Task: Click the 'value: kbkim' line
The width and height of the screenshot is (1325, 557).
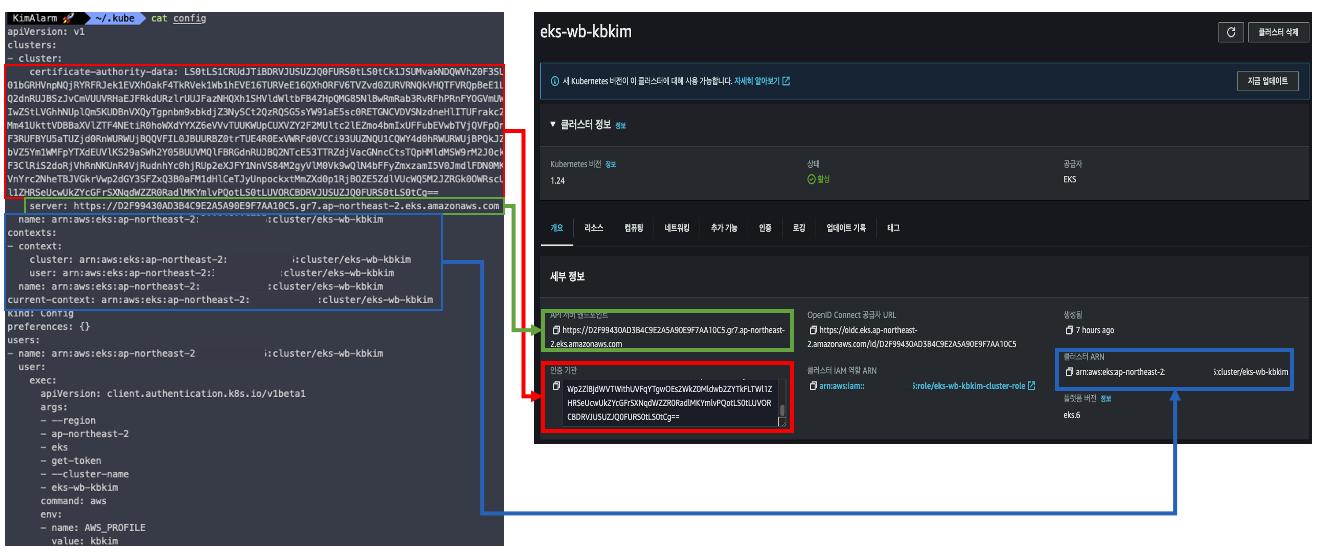Action: tap(85, 540)
